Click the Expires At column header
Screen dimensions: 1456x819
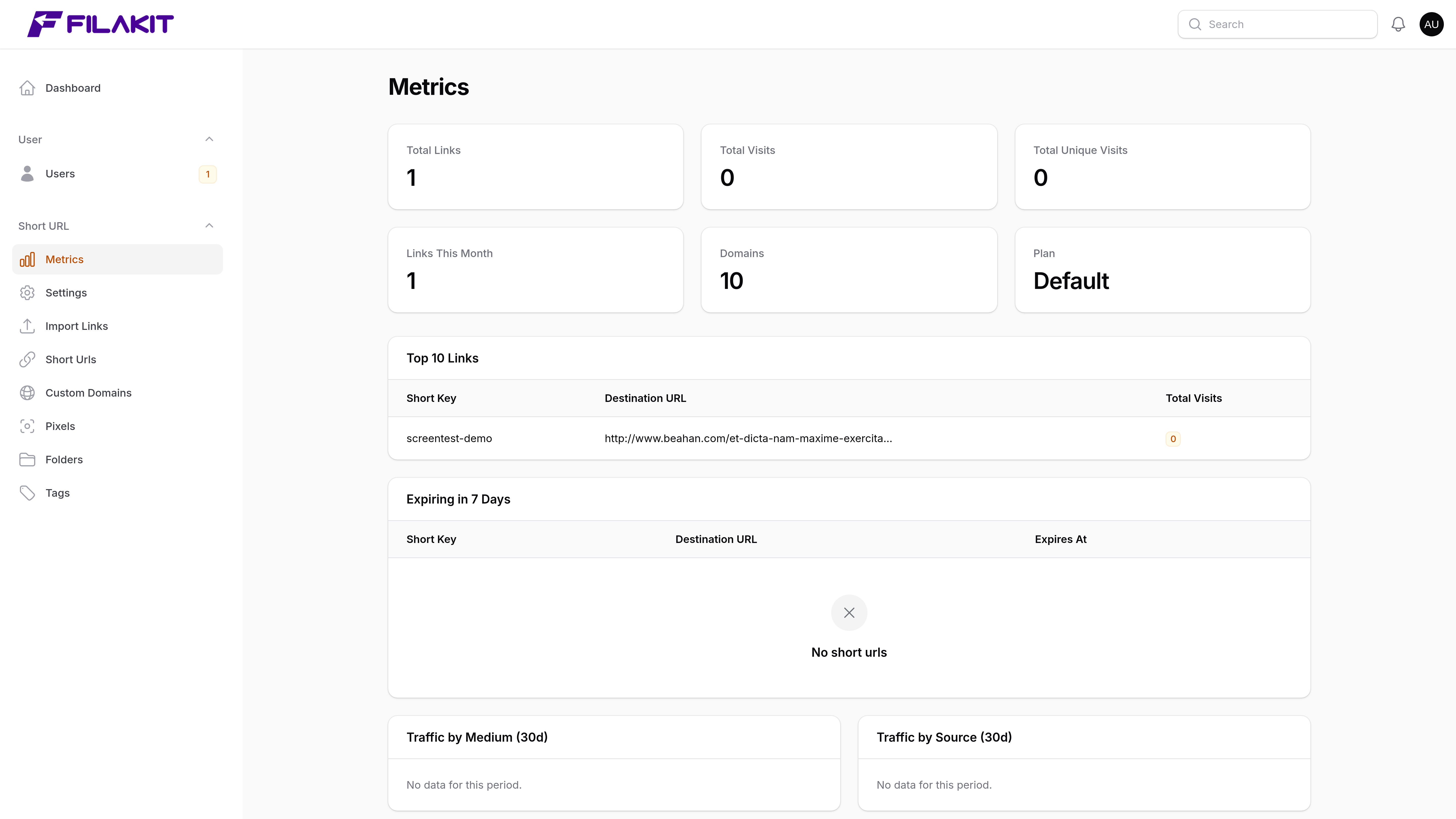pos(1060,540)
